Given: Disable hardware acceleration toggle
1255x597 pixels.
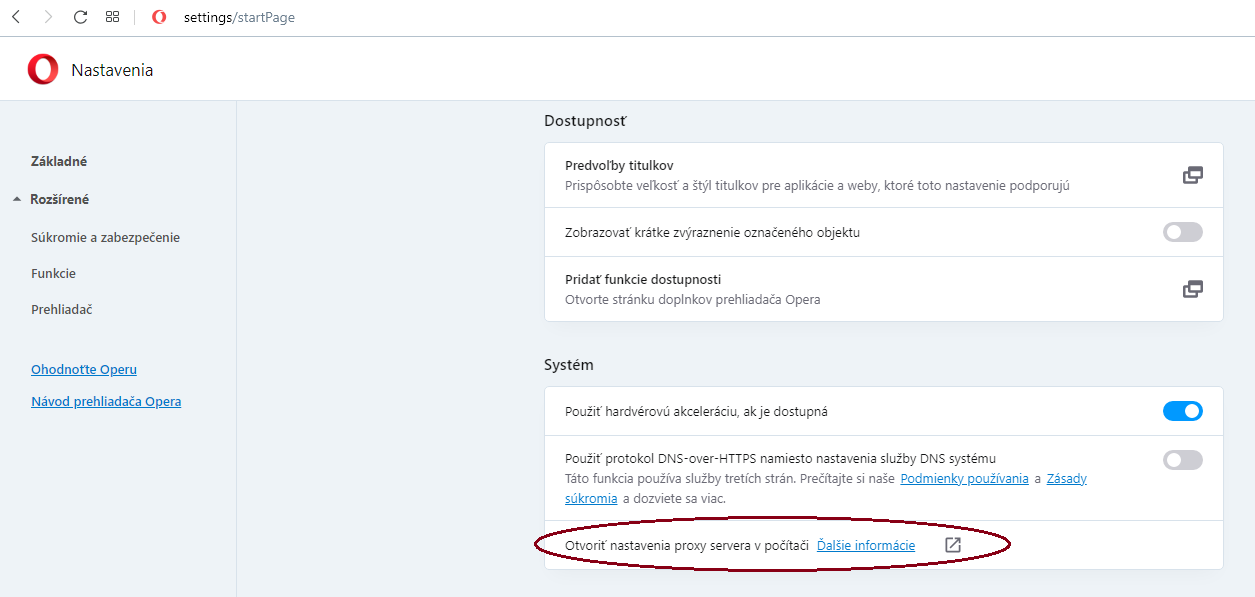Looking at the screenshot, I should 1183,411.
